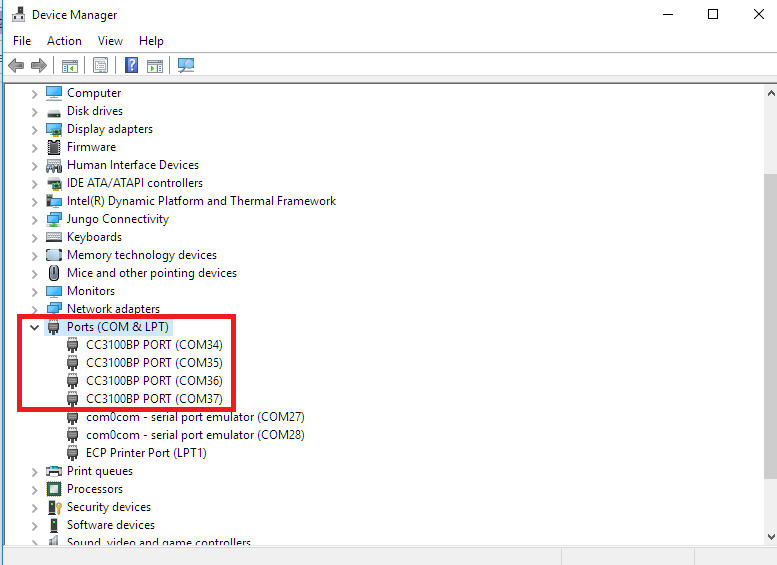Click the Ports (COM & LPT) icon
777x565 pixels.
coord(54,327)
